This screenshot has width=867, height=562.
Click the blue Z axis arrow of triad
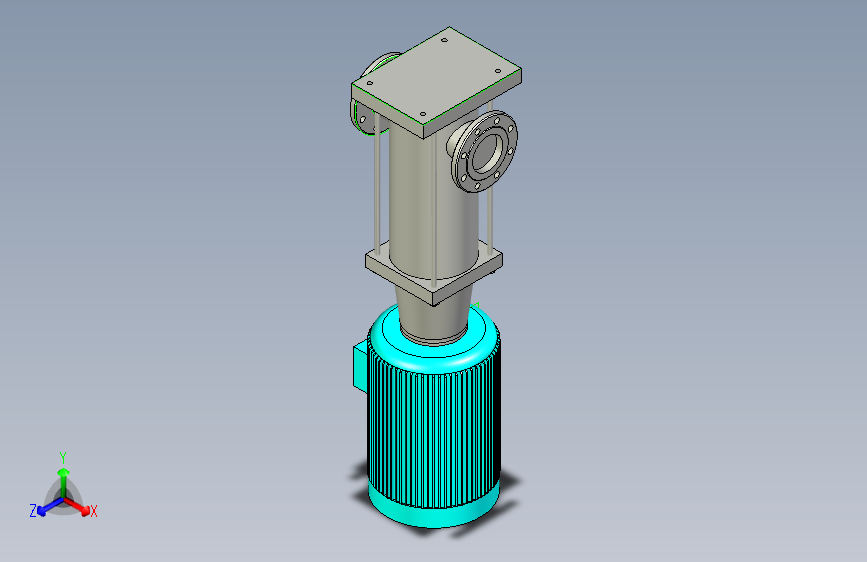48,507
